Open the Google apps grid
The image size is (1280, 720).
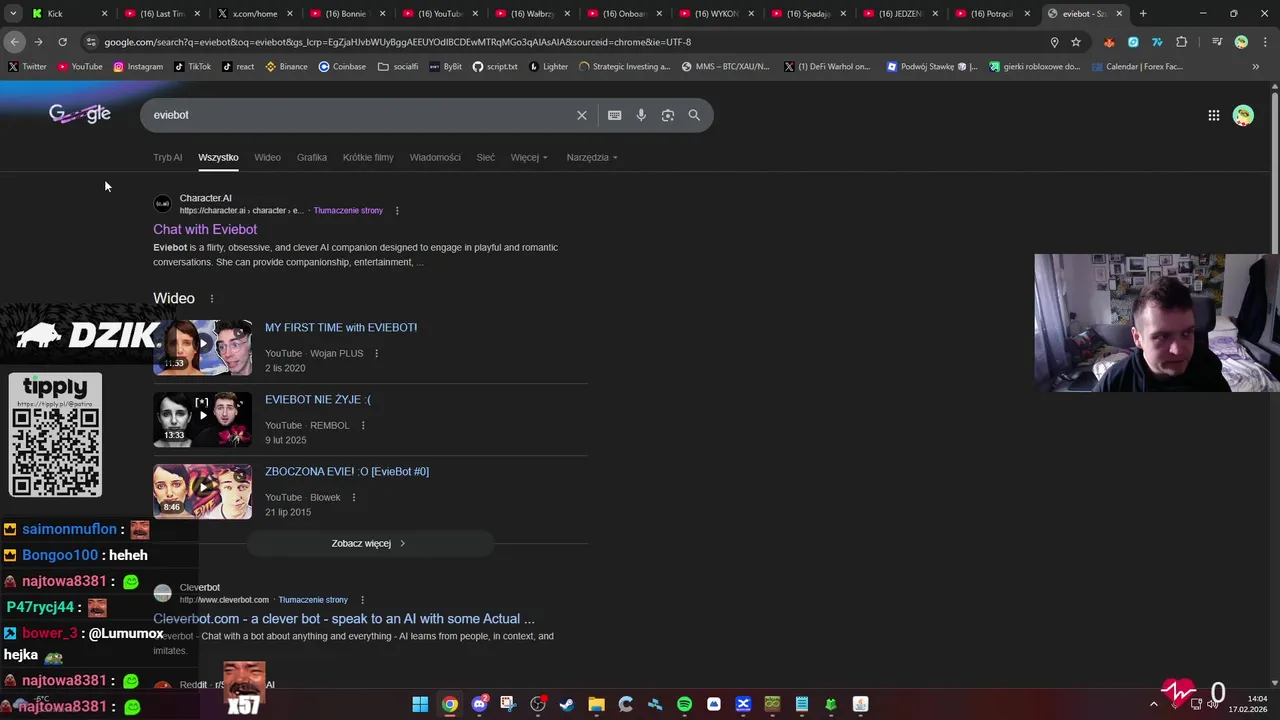pos(1214,115)
